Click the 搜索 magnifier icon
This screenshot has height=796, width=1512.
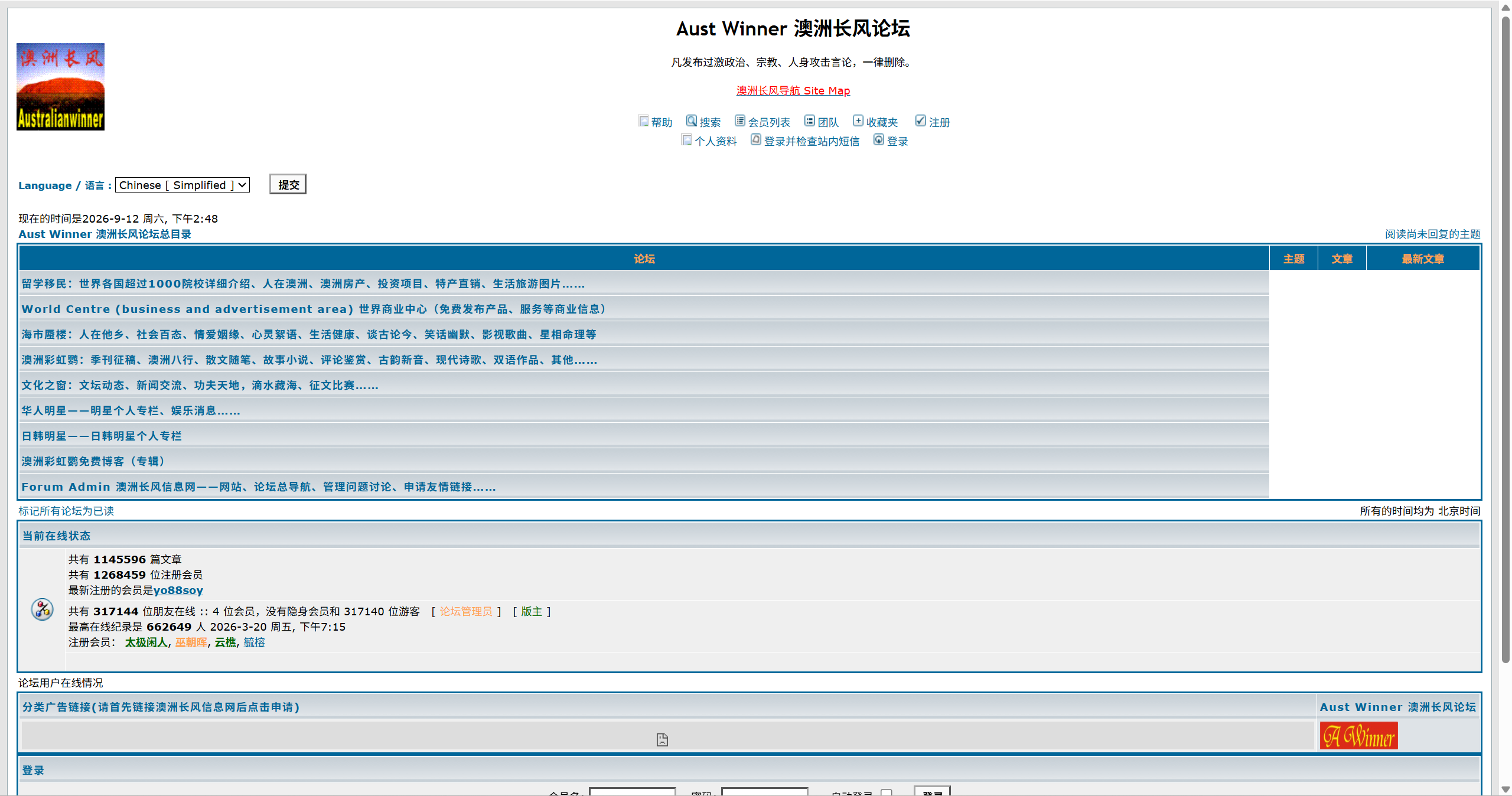click(692, 121)
